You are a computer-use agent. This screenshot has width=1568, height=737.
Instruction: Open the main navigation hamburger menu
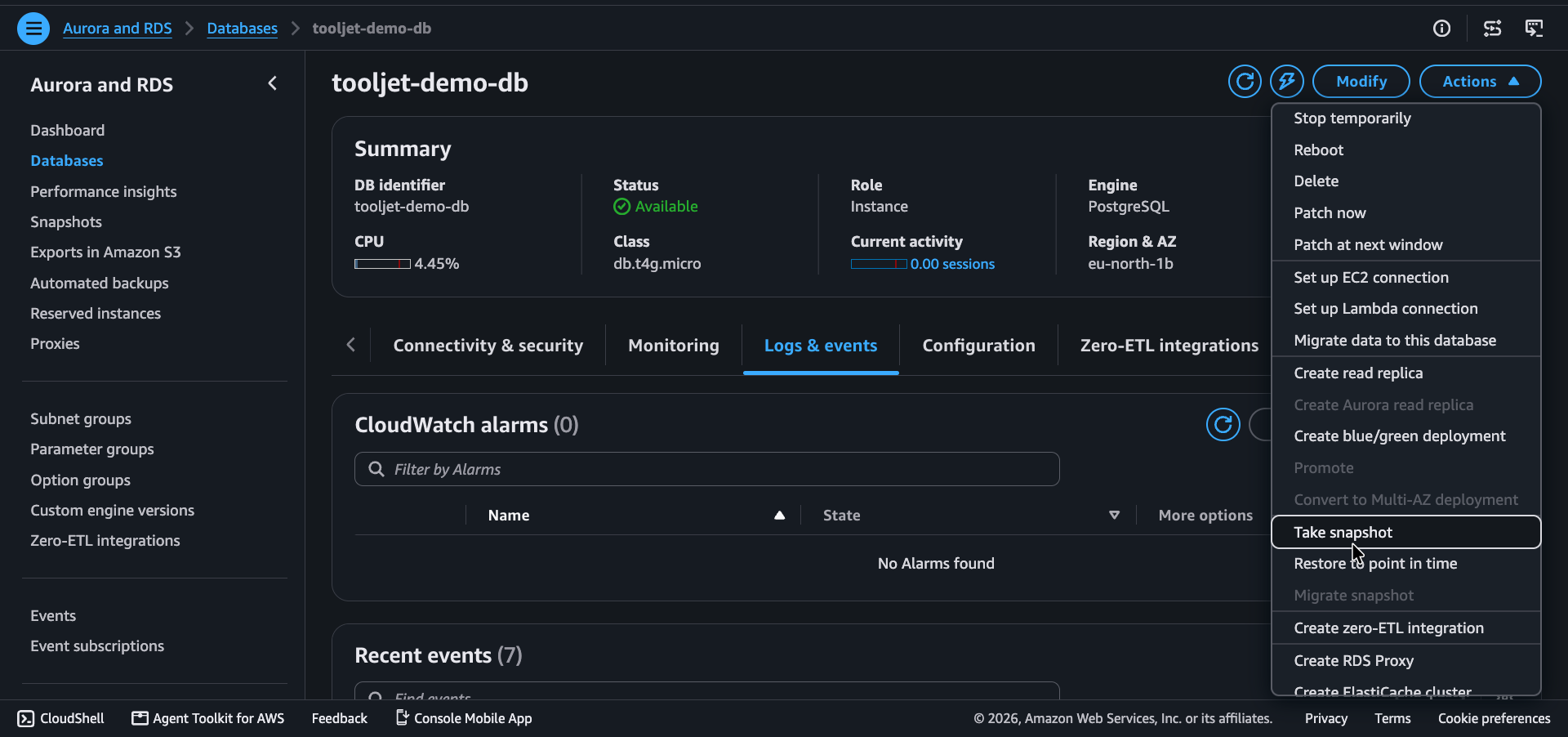(33, 29)
